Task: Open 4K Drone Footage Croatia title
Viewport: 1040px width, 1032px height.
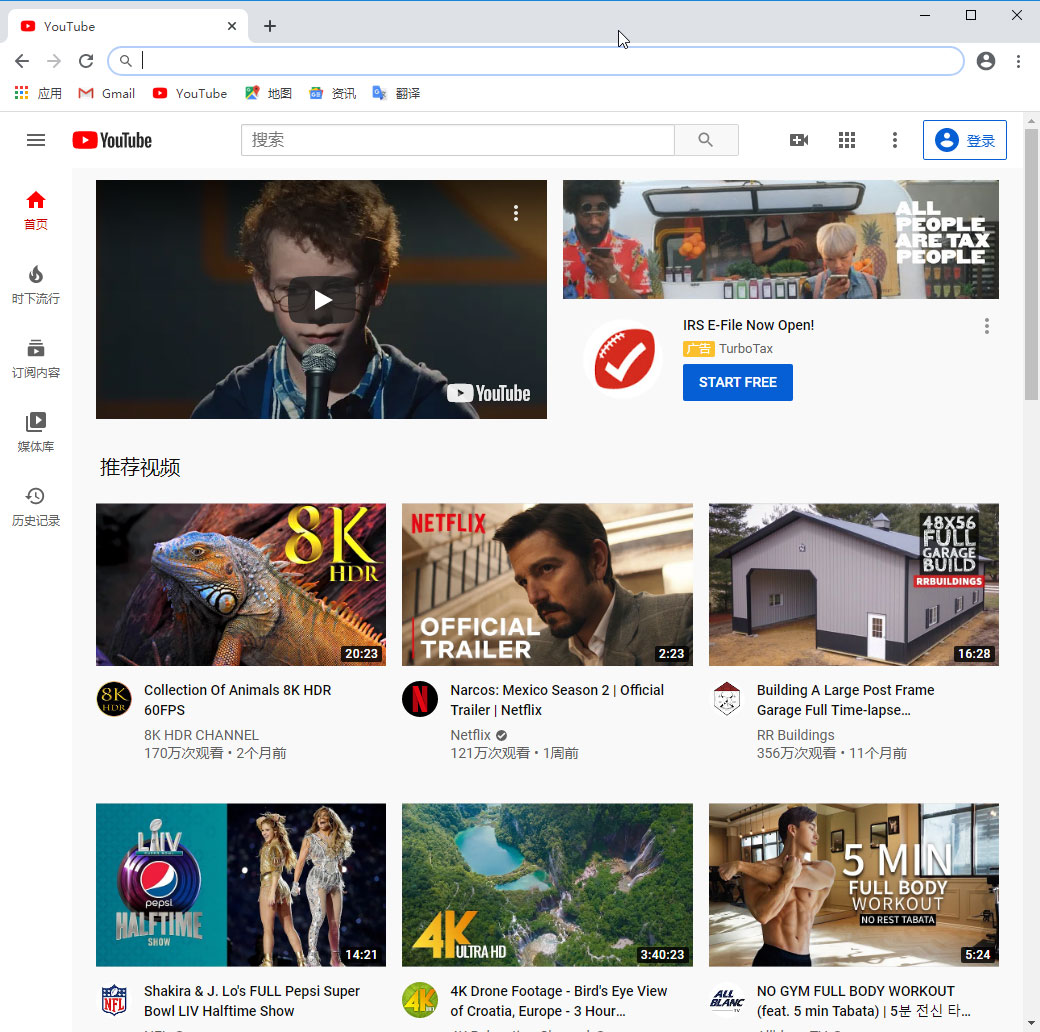Action: coord(558,1001)
